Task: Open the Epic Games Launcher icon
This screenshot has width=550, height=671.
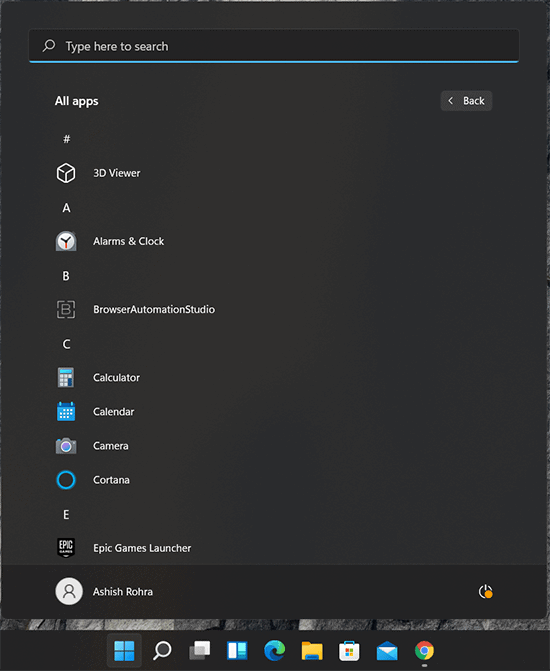Action: [x=66, y=548]
